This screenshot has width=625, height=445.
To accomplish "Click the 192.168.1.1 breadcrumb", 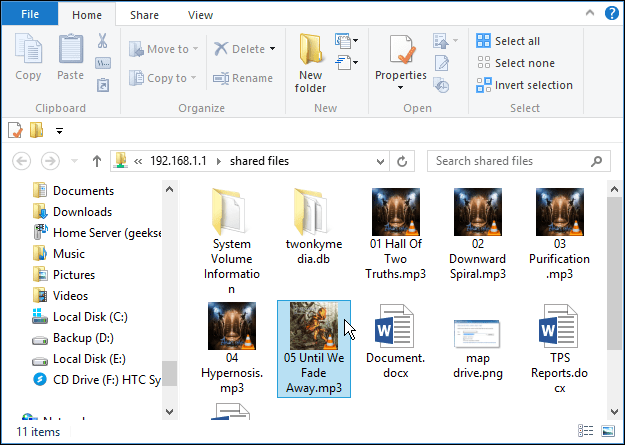I will (178, 161).
